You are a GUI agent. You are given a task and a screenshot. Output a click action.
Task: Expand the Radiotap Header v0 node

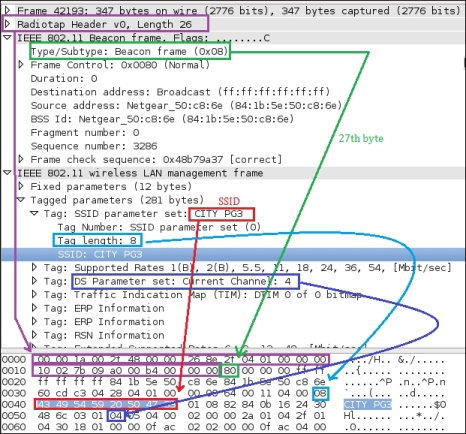pos(7,24)
